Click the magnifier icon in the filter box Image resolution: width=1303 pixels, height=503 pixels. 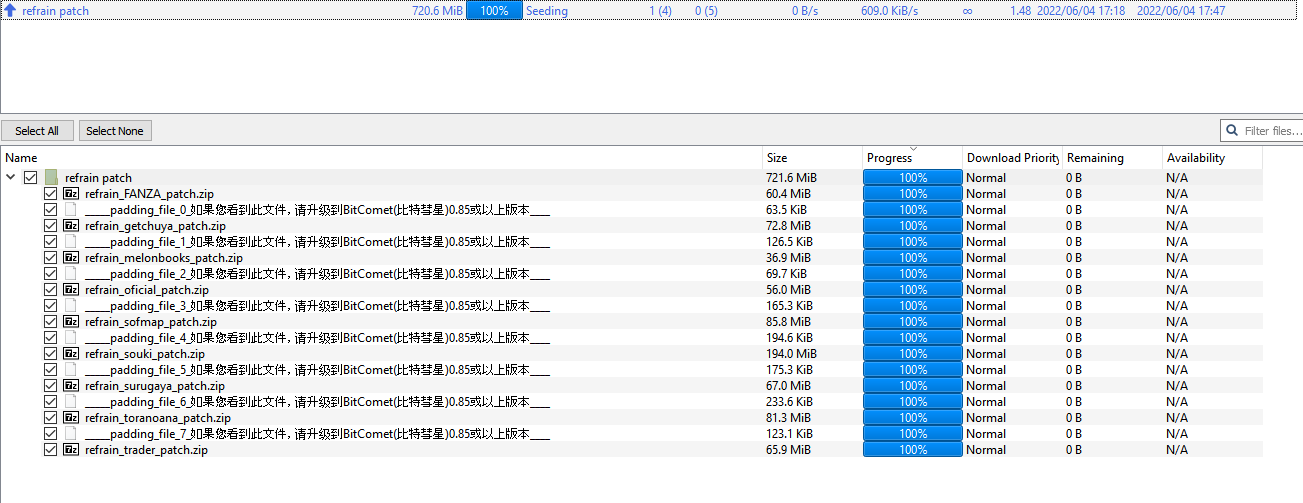click(1233, 131)
